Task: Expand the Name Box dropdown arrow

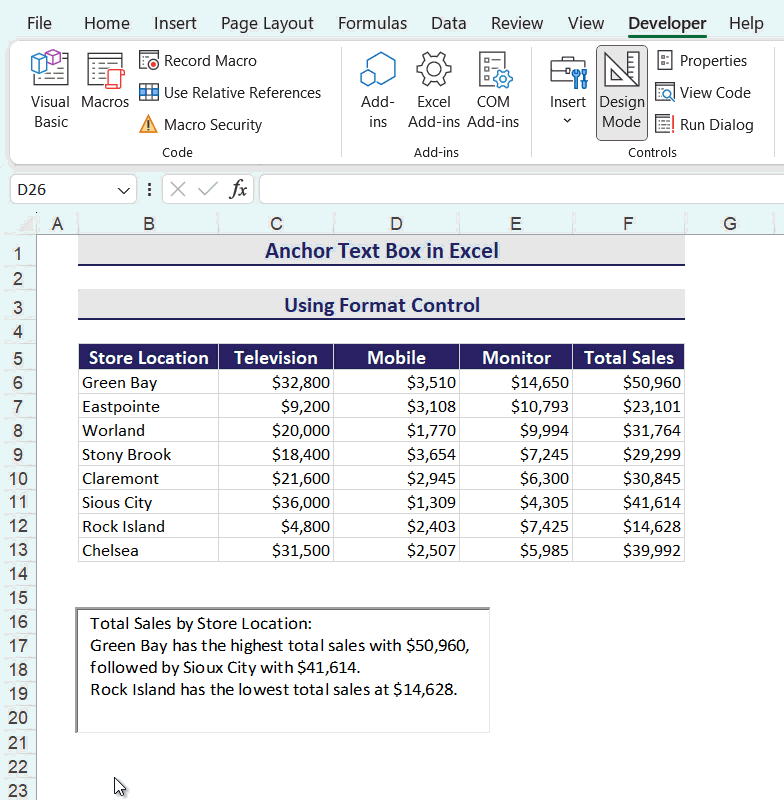Action: [123, 190]
